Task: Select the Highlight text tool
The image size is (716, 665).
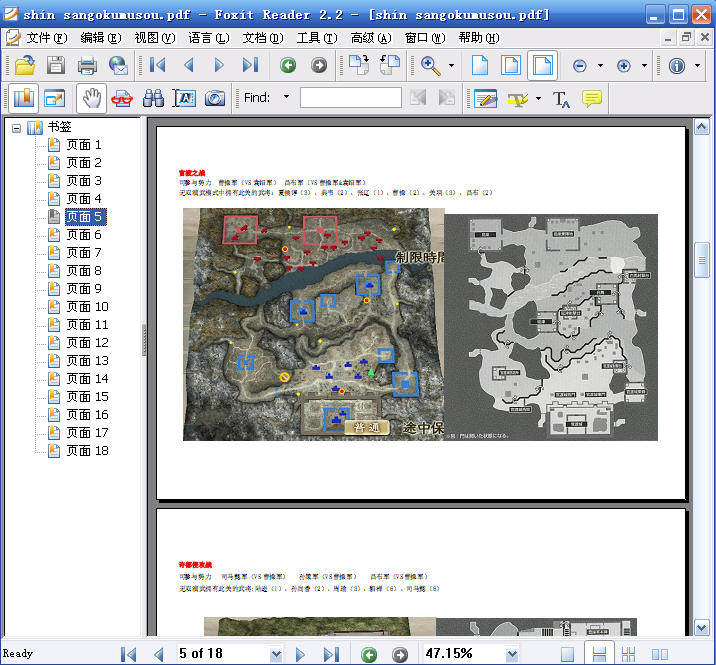Action: click(x=517, y=98)
